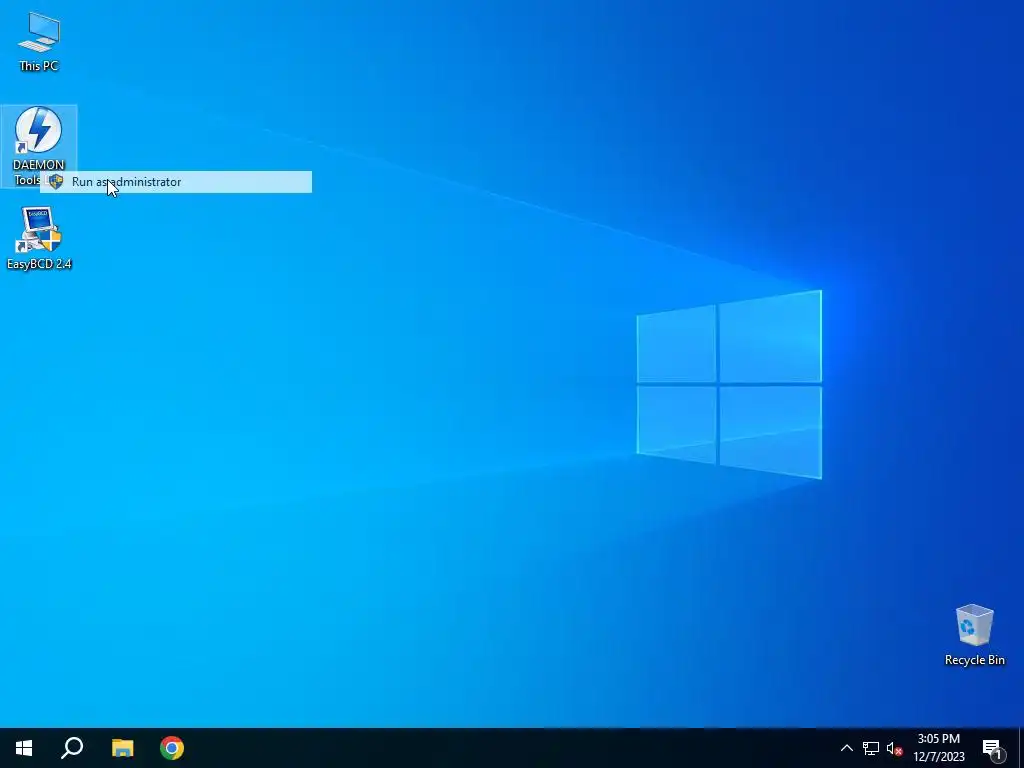Open the clock showing 3:05 PM

click(938, 748)
